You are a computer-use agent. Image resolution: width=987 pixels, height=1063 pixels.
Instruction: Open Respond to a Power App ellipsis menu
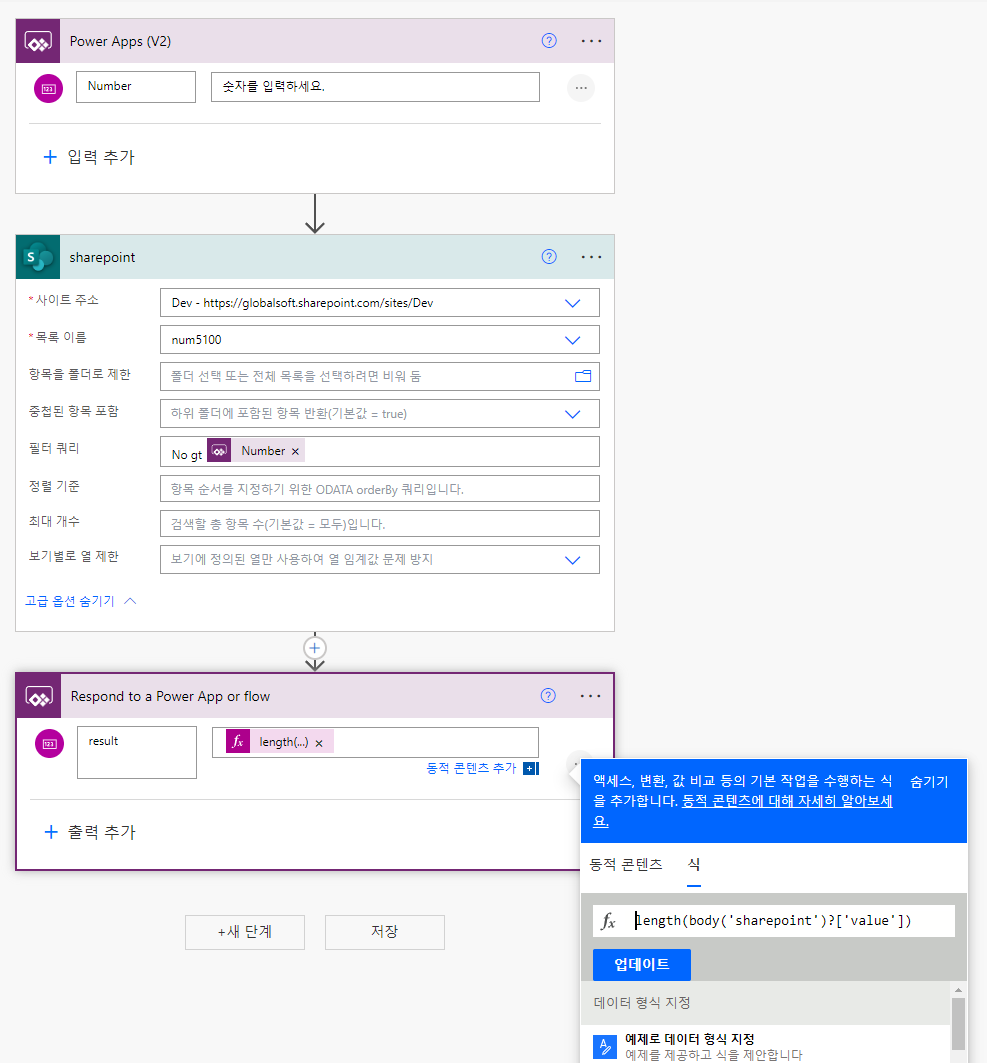click(590, 696)
